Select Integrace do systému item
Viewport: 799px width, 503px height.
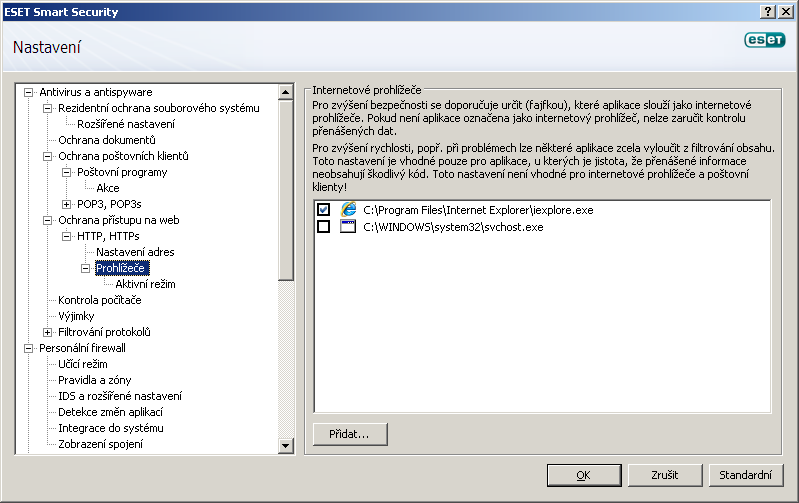(111, 428)
